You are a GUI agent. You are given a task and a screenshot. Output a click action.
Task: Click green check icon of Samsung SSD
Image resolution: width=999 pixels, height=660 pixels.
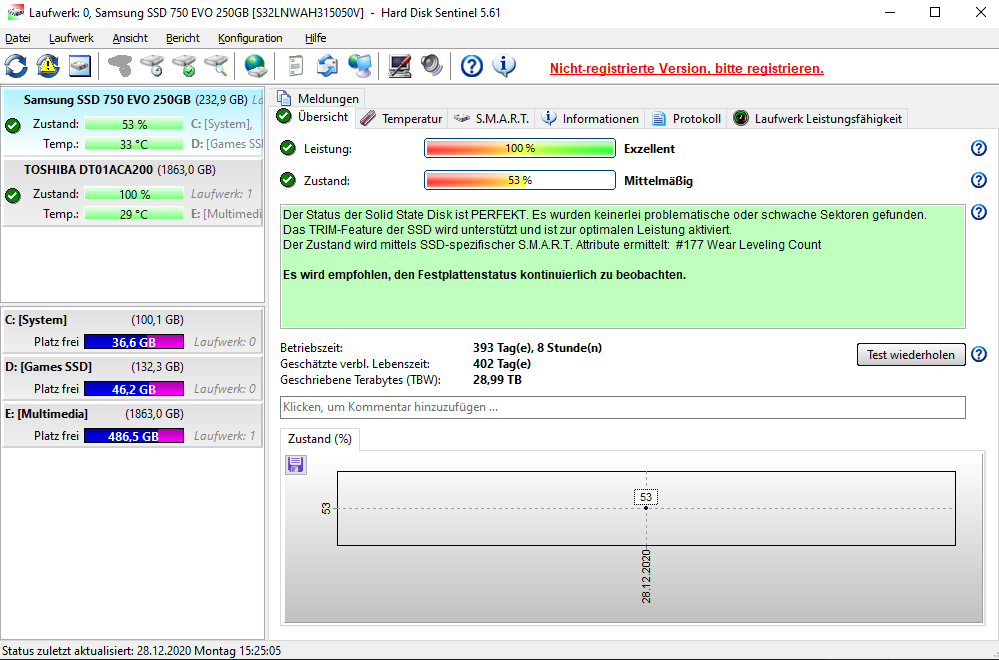click(13, 126)
